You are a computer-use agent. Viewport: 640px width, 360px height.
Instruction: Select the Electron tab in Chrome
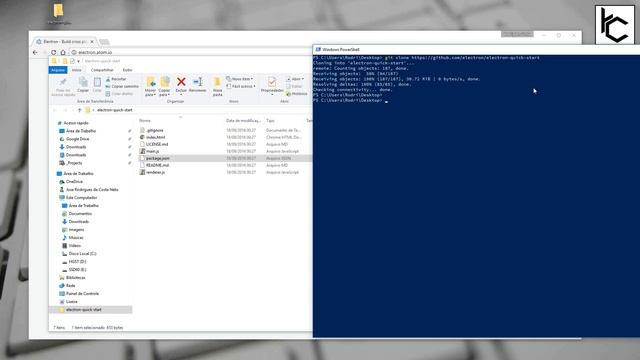64,42
